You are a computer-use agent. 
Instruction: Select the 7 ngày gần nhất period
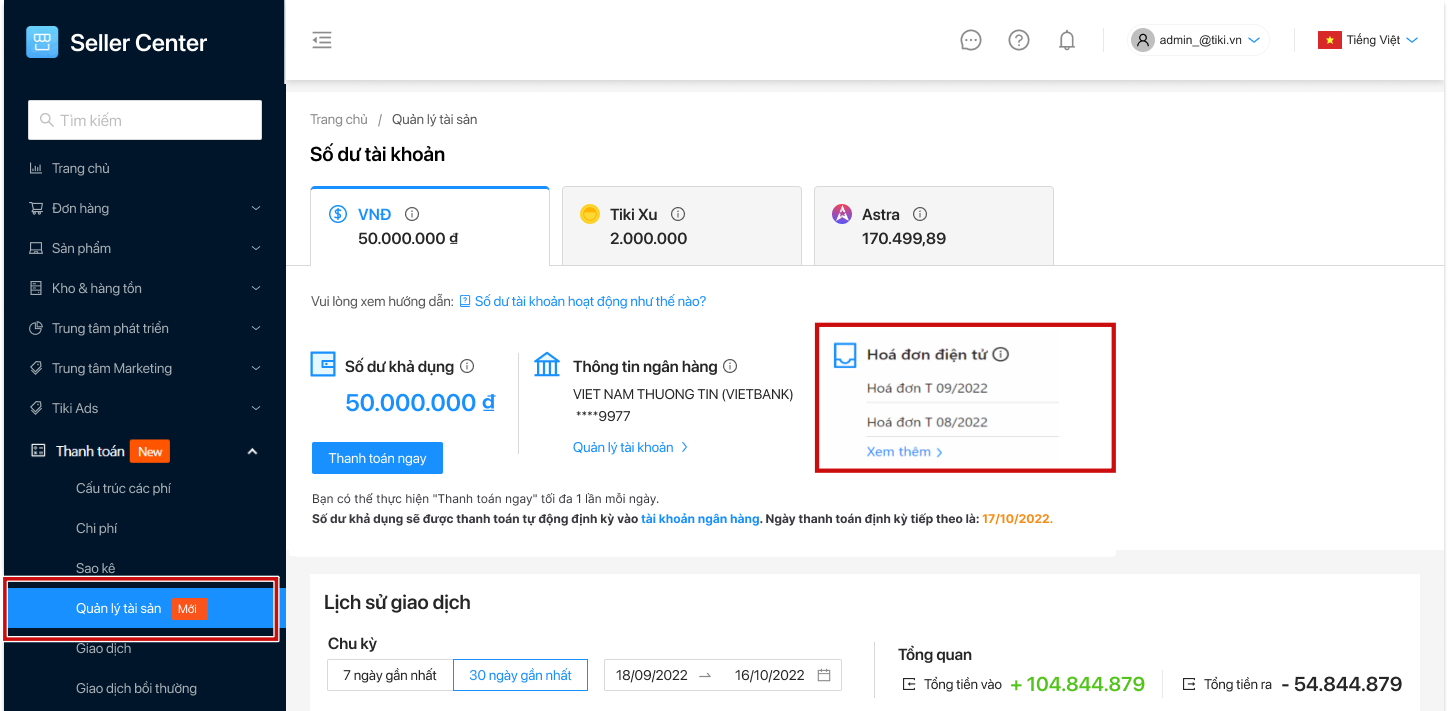390,675
